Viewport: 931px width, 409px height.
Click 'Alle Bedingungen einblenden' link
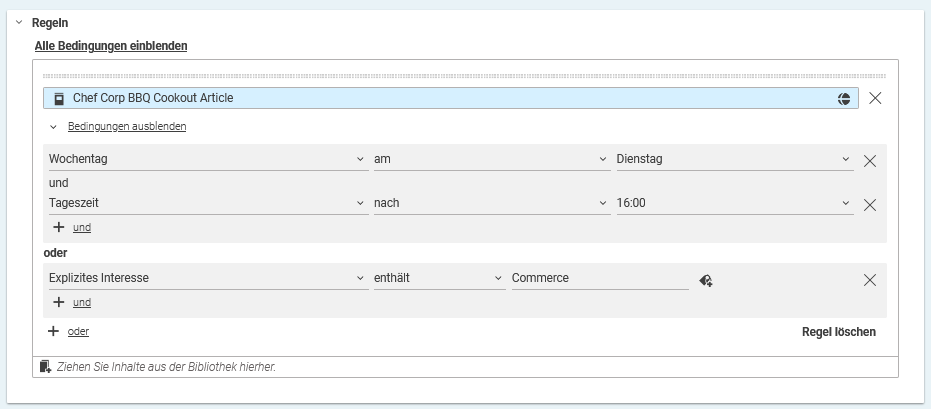point(111,46)
